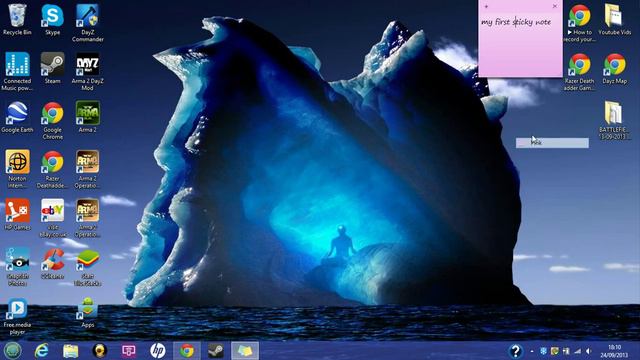Open the Start orb on the taskbar
Screen dimensions: 640x360
[13, 351]
